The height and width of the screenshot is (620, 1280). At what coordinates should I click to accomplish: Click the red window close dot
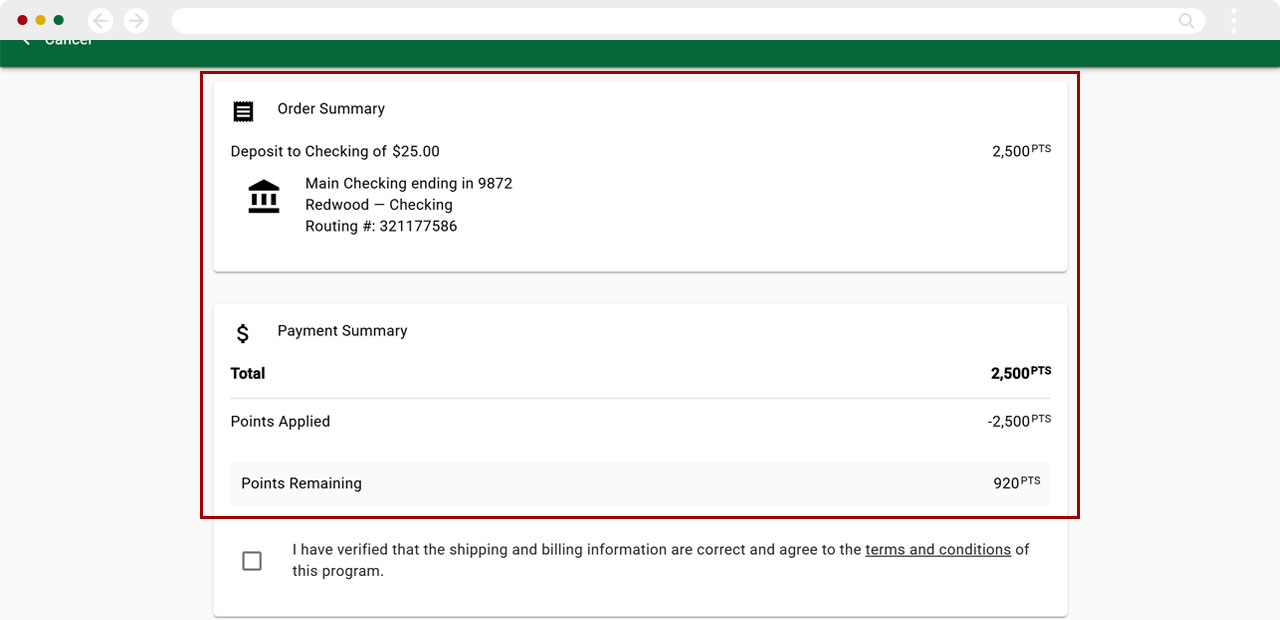pos(22,20)
